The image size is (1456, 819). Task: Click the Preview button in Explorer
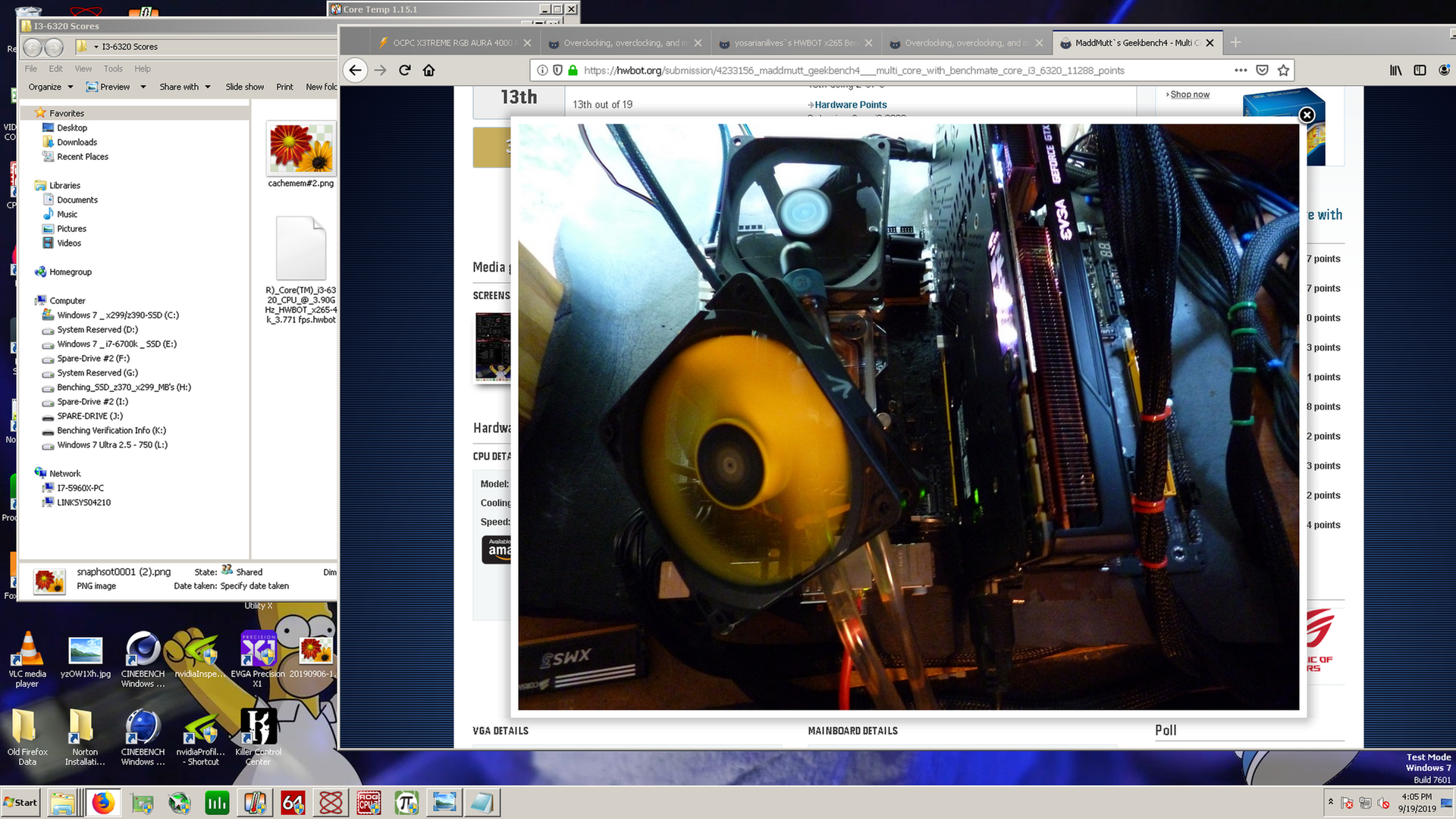pos(108,86)
